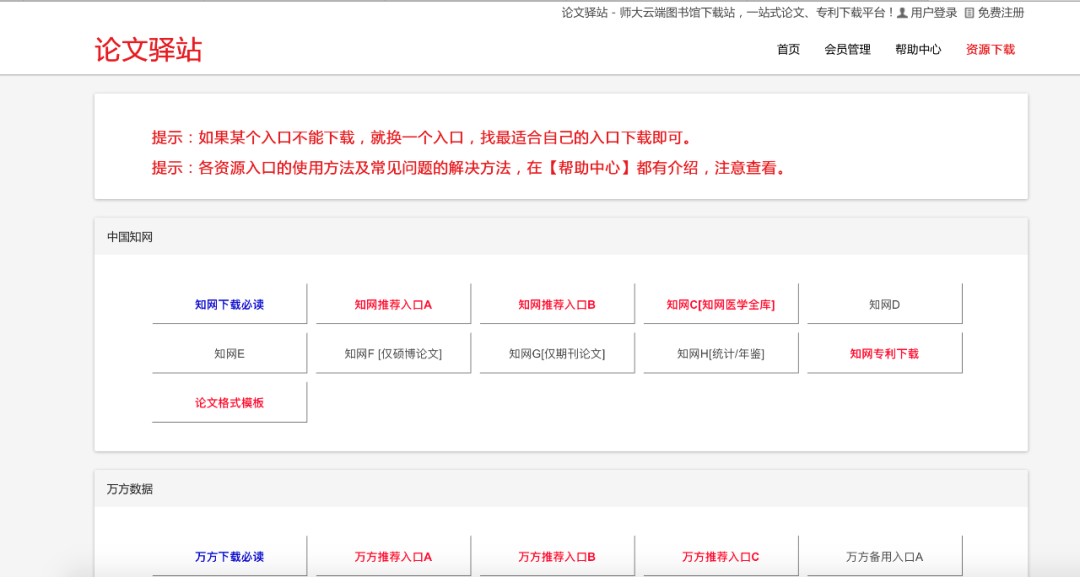Open 知网G[仅期刊论文] entry

click(557, 353)
